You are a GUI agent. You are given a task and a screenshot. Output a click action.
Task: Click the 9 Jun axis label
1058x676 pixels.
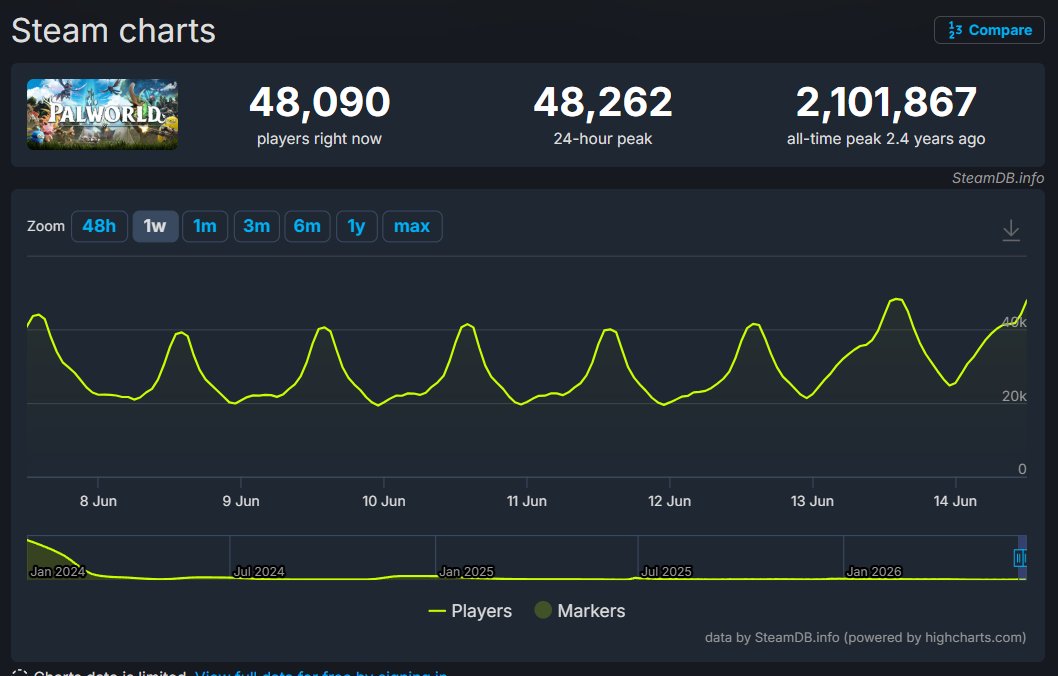(241, 501)
